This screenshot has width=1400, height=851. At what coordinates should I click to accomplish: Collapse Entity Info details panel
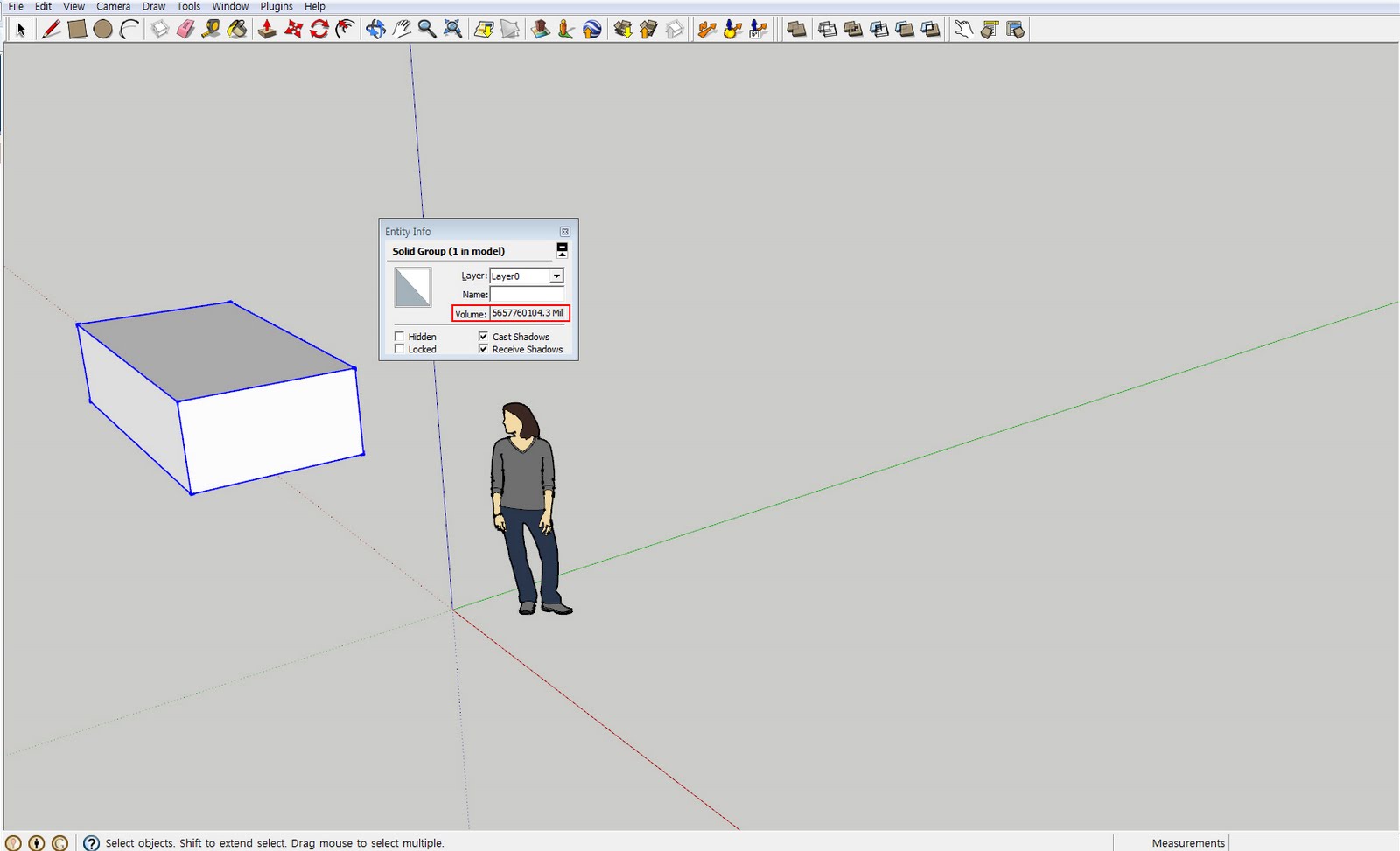point(561,251)
